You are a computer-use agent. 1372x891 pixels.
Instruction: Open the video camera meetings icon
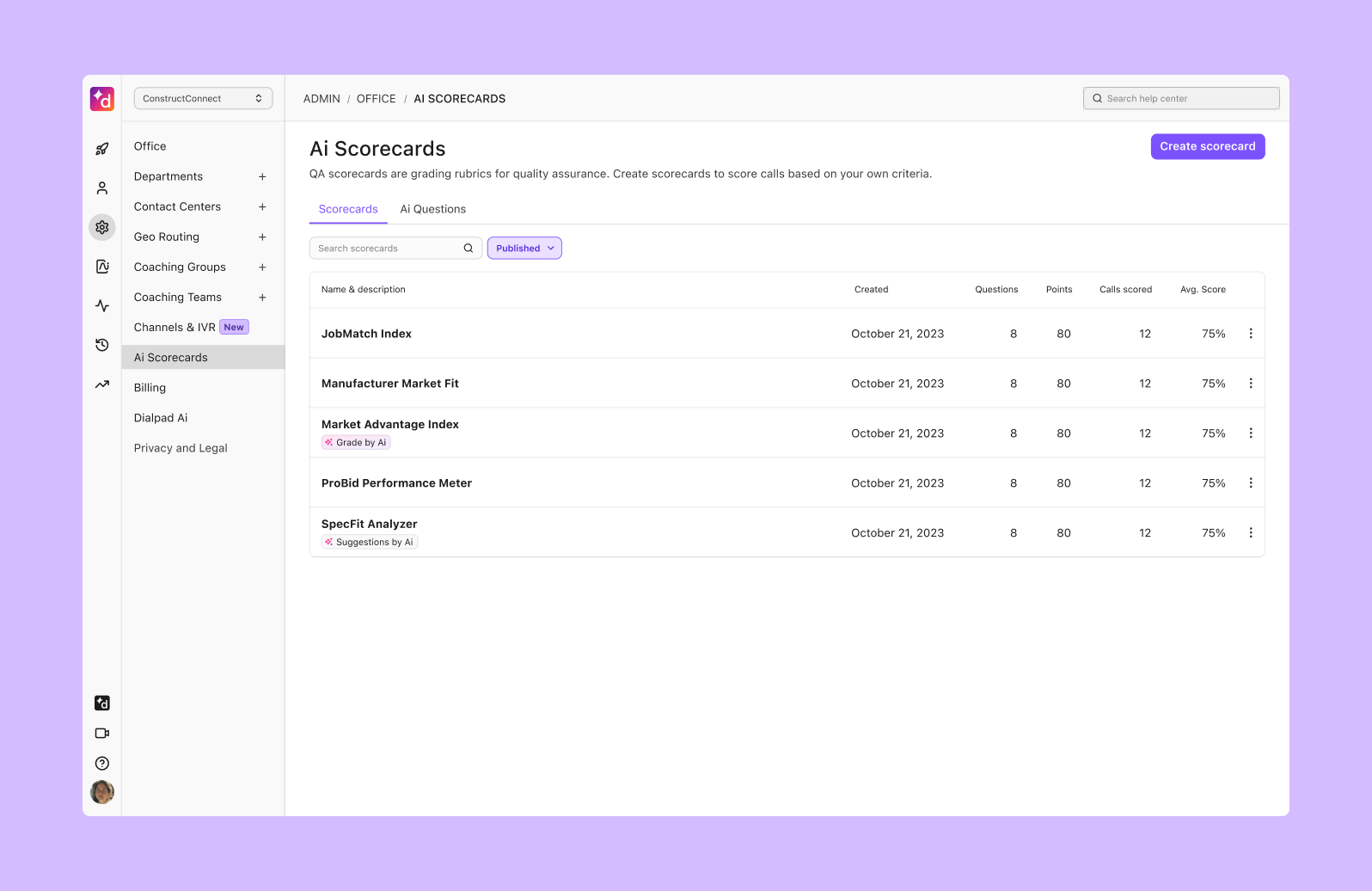pyautogui.click(x=102, y=734)
